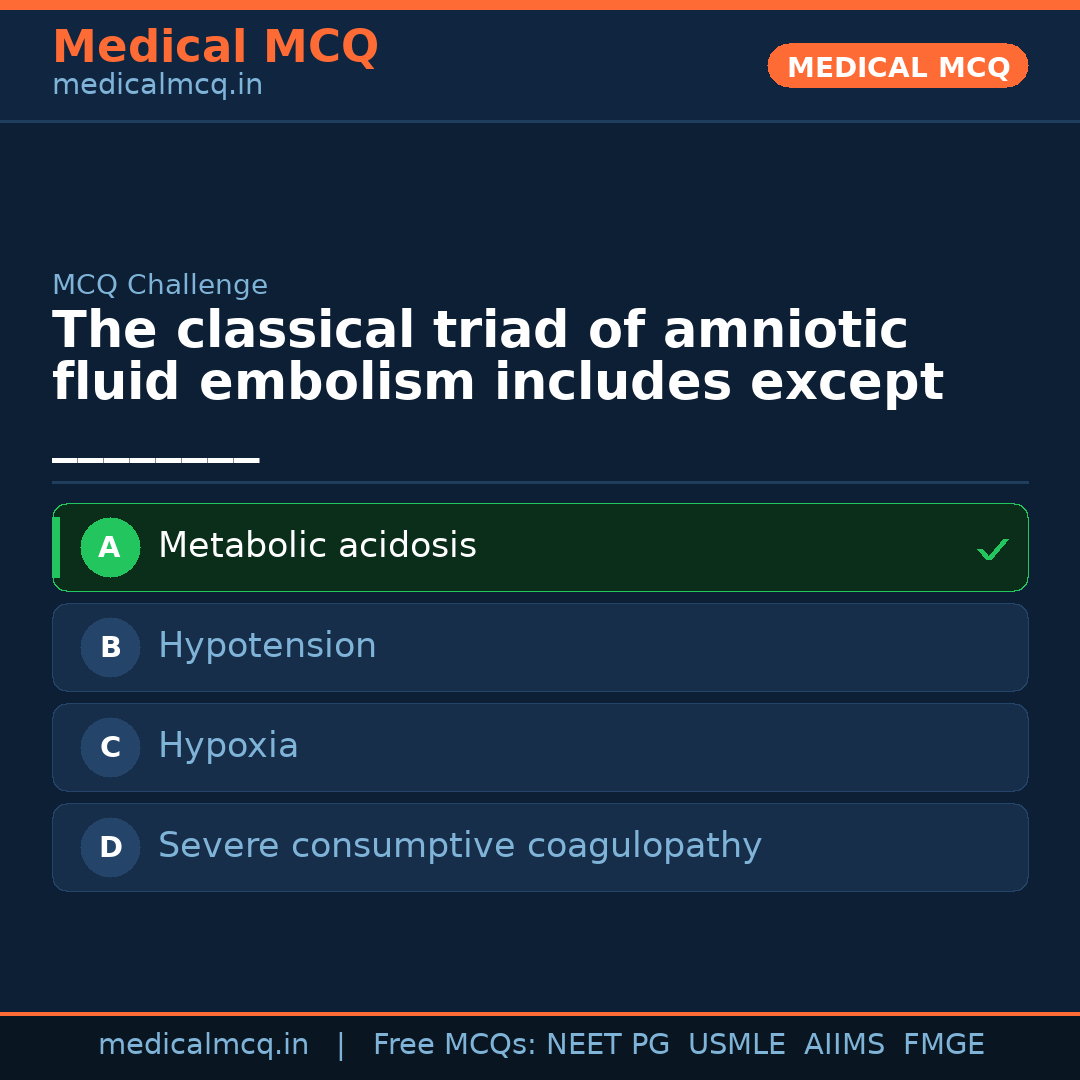This screenshot has height=1080, width=1080.
Task: Visit medicalmcq.in link below the header title
Action: 157,85
